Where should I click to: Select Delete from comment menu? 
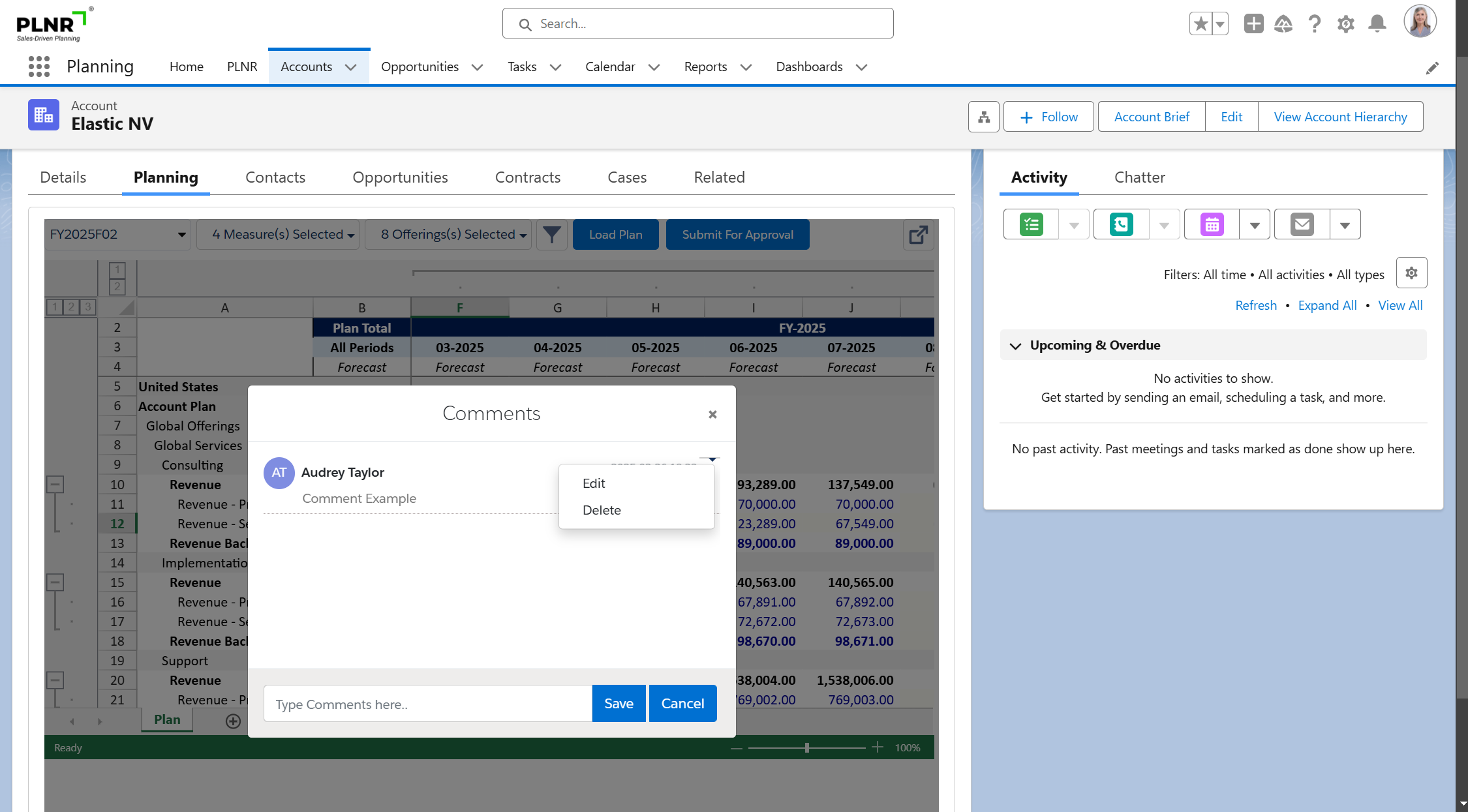(602, 510)
